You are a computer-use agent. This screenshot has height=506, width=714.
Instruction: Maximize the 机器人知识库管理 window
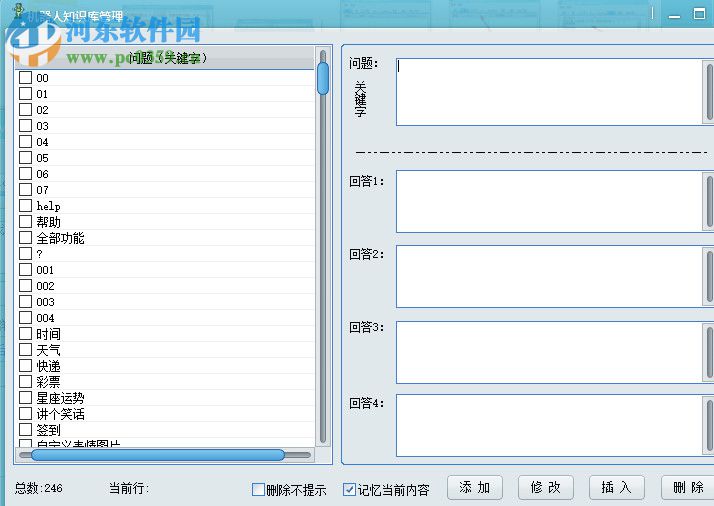tap(699, 14)
